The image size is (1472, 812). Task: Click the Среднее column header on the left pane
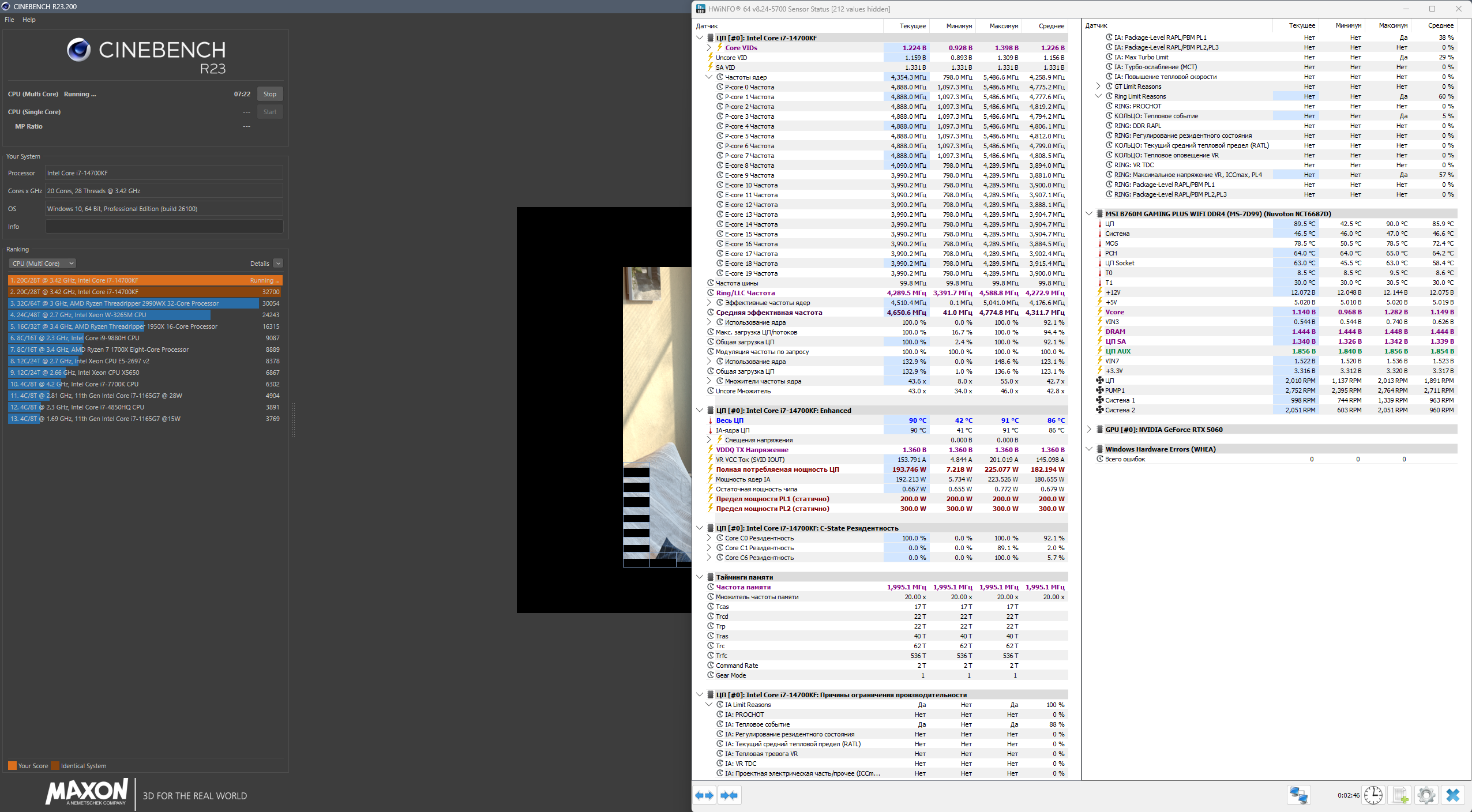pos(1051,26)
